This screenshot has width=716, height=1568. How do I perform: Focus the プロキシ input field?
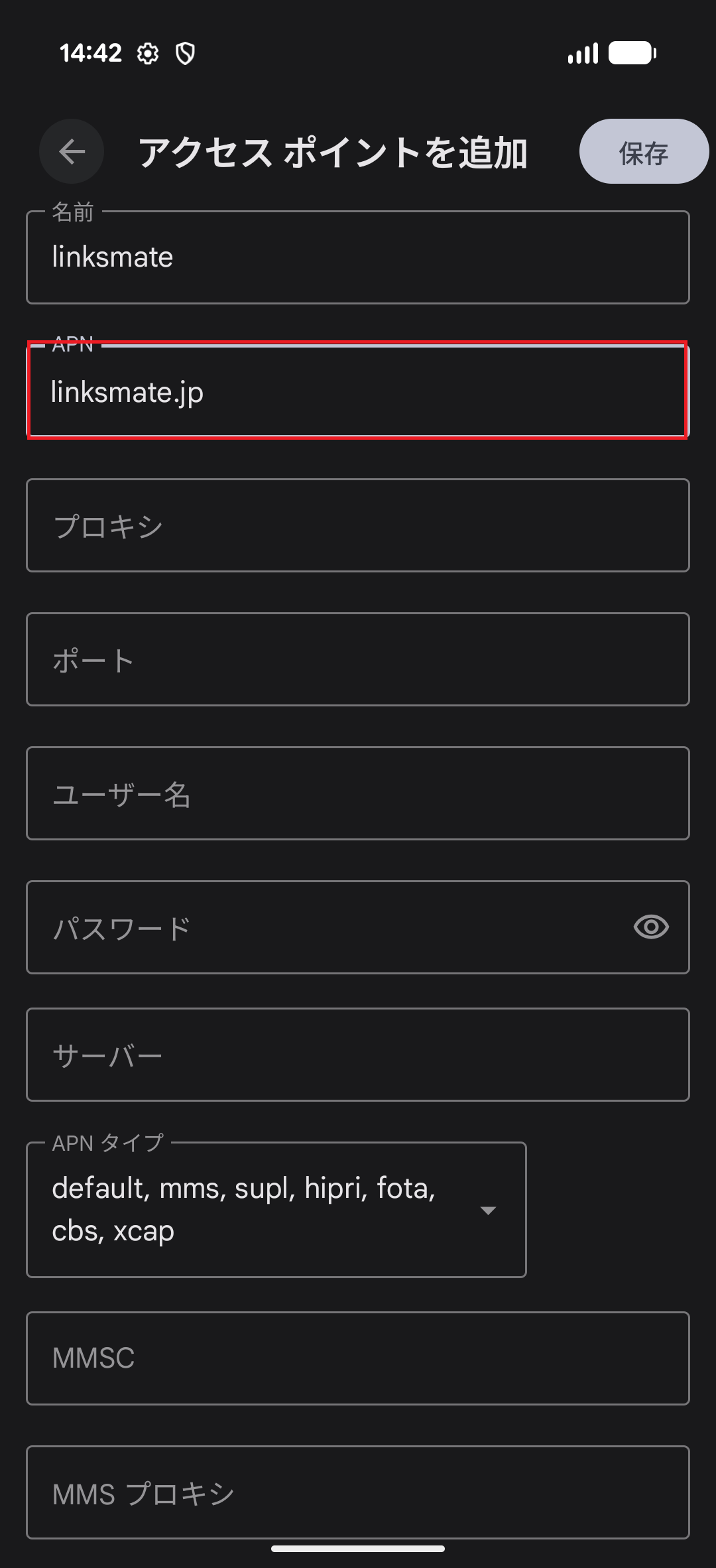[x=358, y=525]
